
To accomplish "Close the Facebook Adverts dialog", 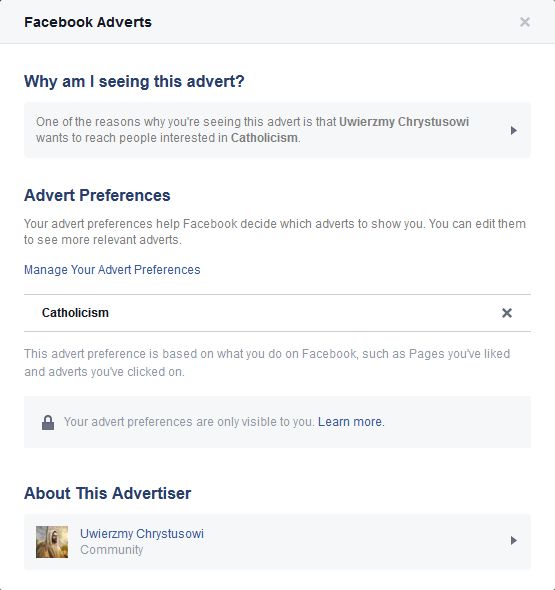I will pos(525,22).
